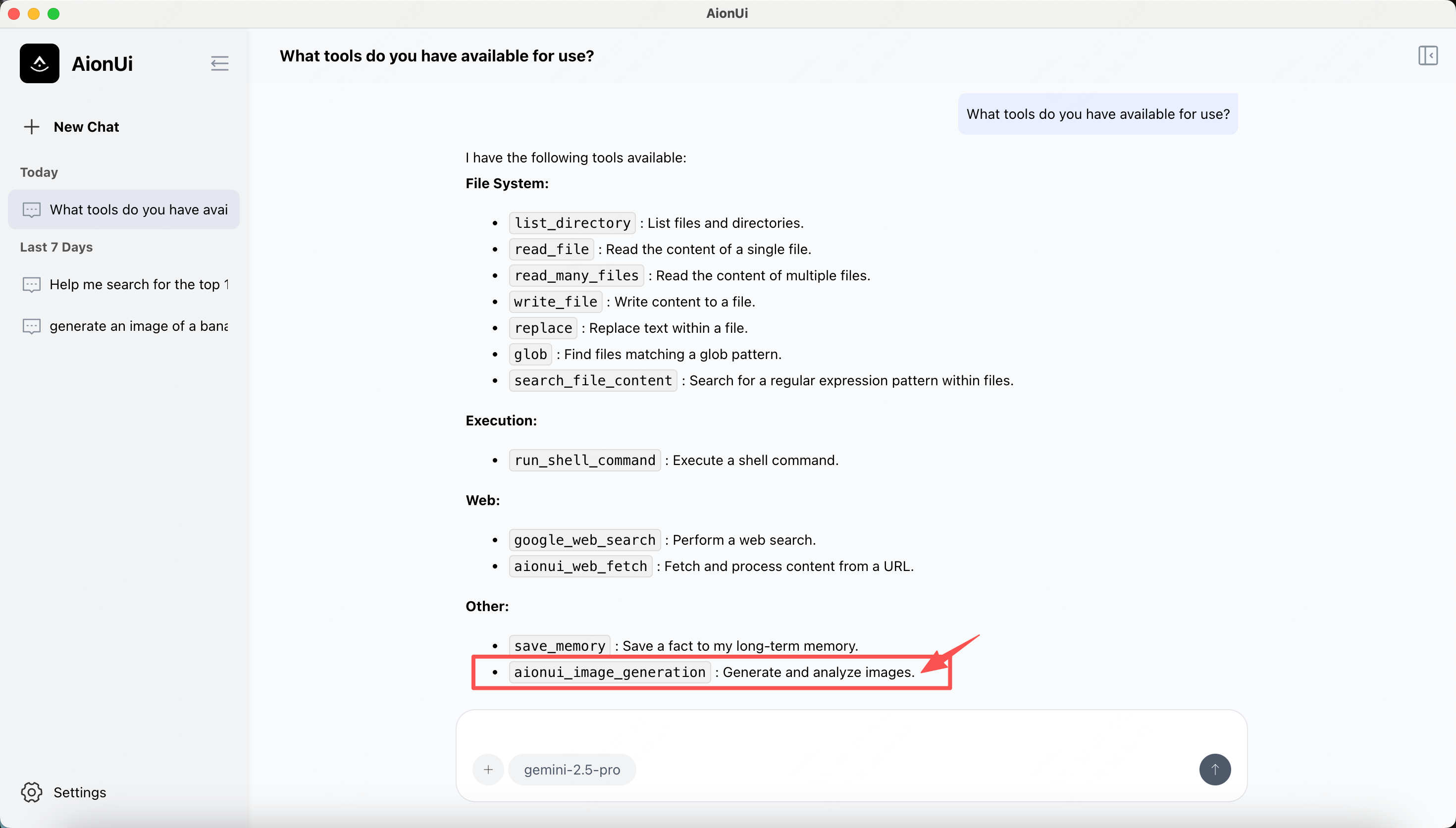This screenshot has width=1456, height=828.
Task: Minimize the window with yellow button
Action: point(34,14)
